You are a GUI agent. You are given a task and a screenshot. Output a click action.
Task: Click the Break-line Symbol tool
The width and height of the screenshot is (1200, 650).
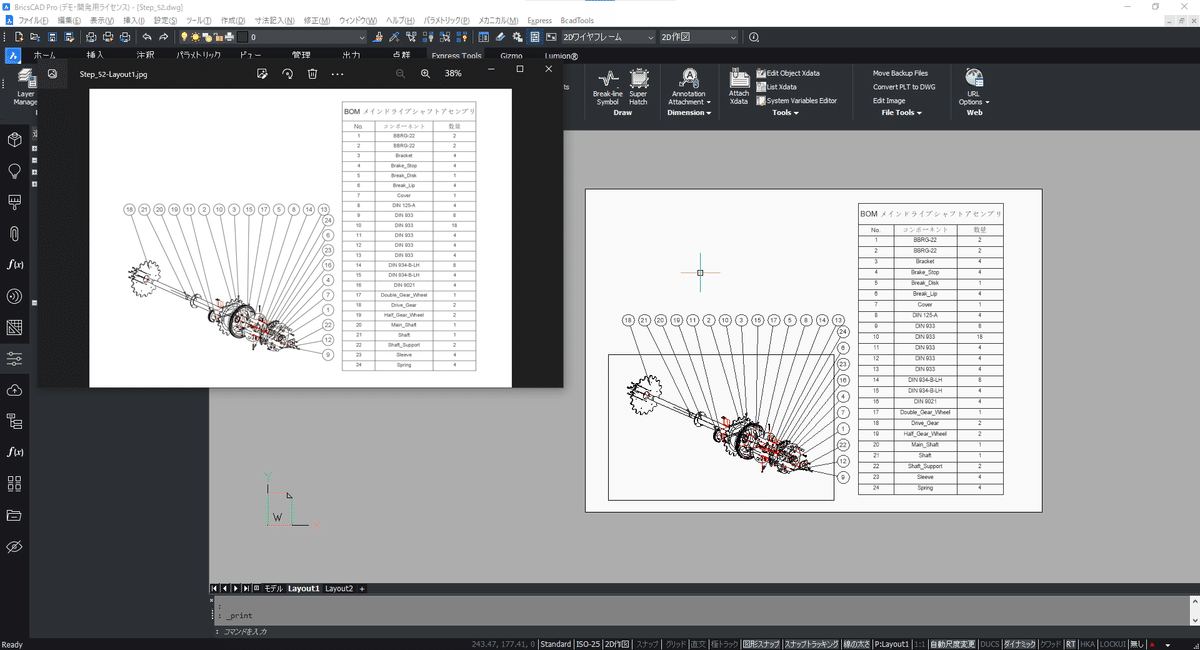tap(607, 86)
